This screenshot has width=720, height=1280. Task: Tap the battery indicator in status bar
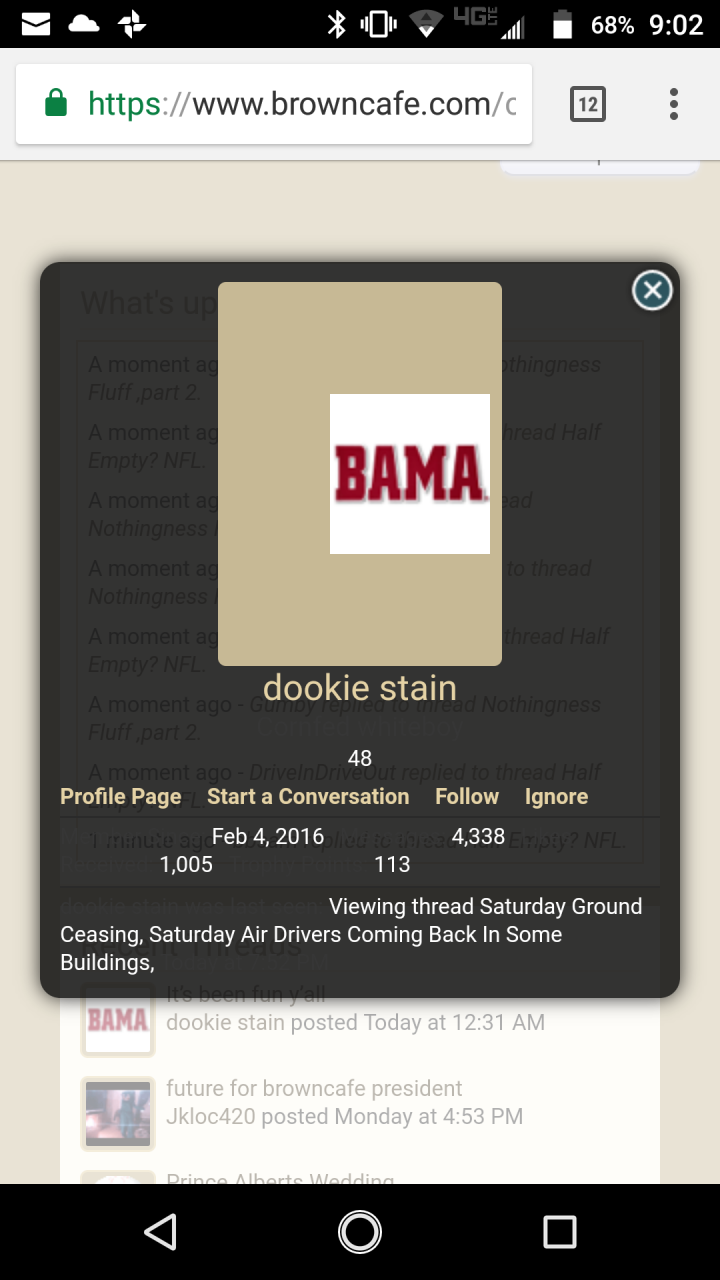(x=563, y=24)
